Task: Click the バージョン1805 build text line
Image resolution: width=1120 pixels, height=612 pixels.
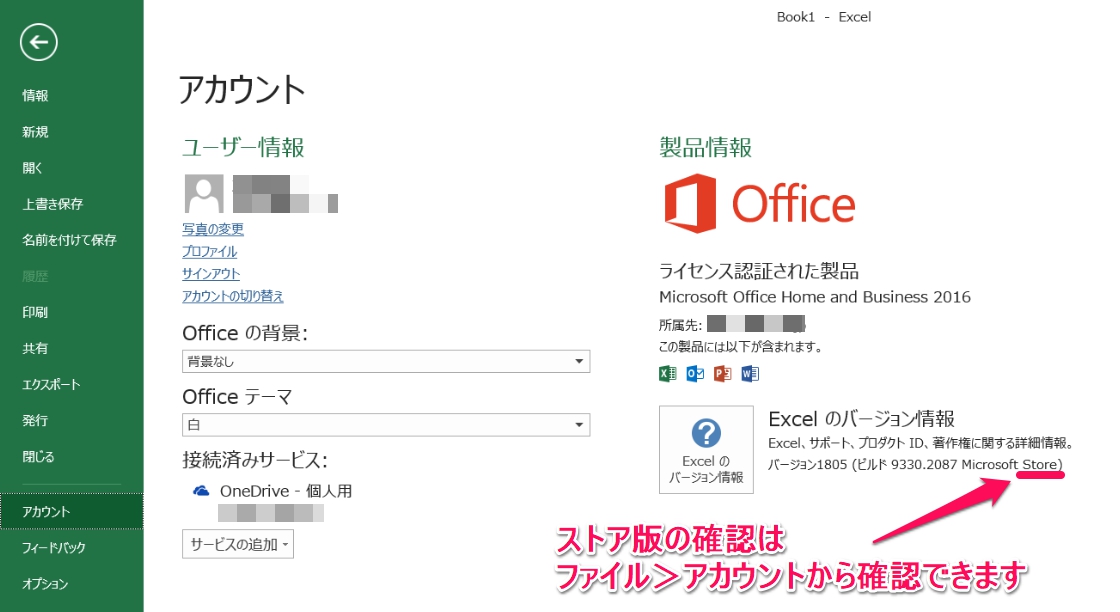Action: tap(916, 465)
